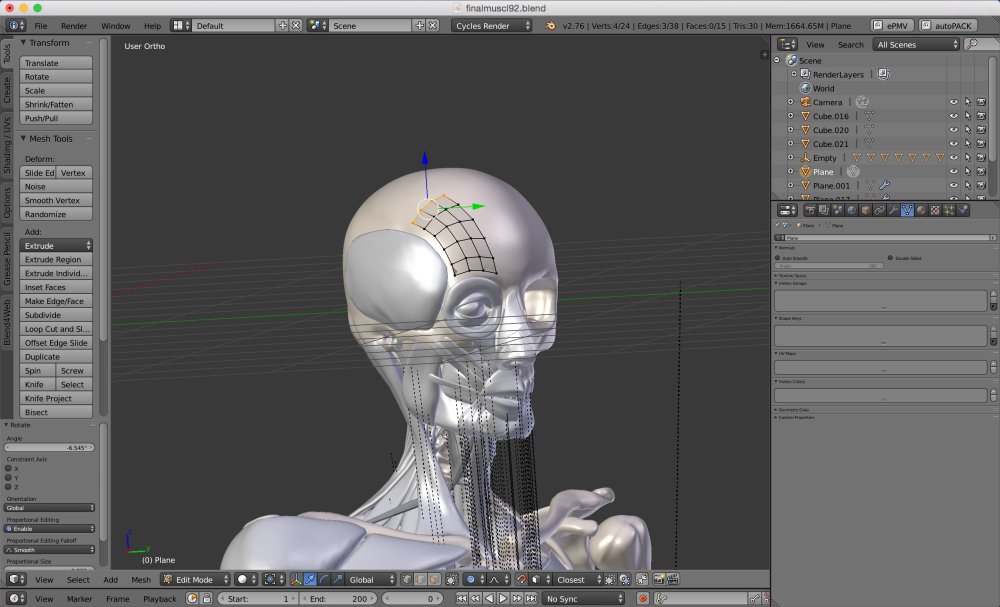
Task: Click the Subdivide button
Action: coord(56,315)
